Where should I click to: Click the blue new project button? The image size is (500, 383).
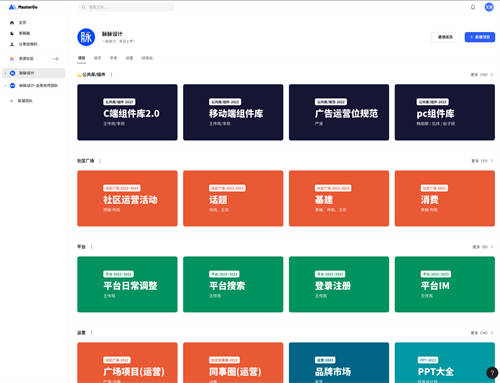pos(480,37)
